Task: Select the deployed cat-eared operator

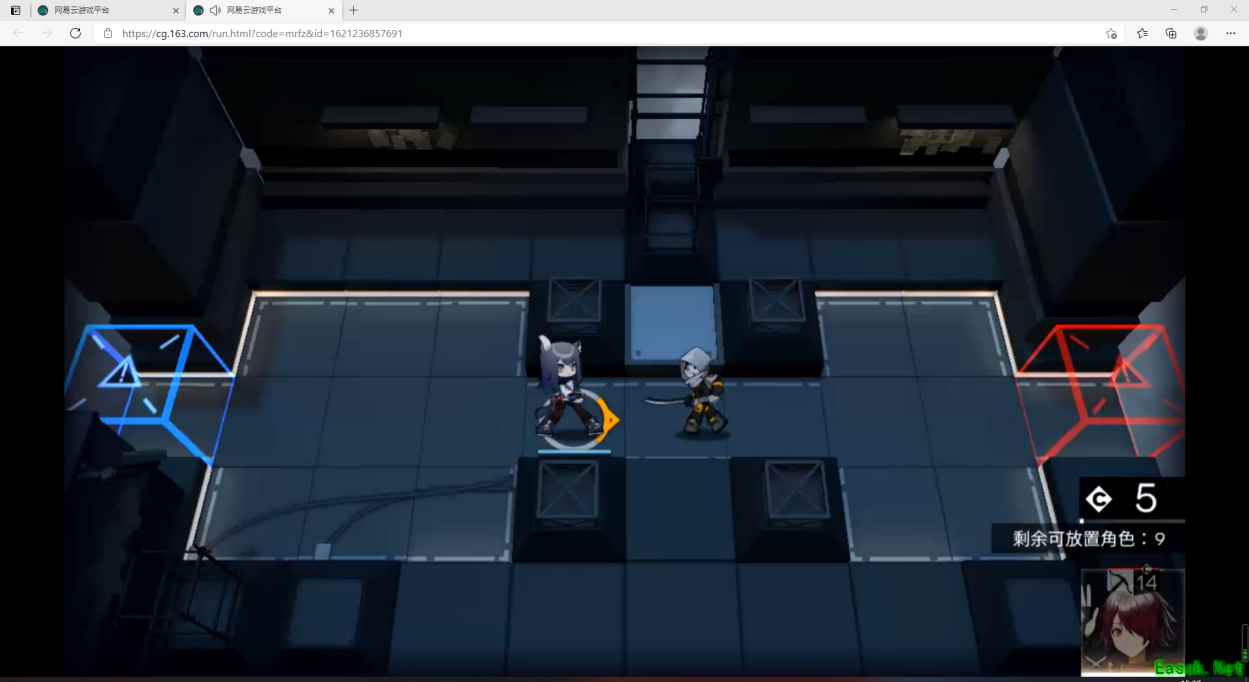Action: [567, 388]
